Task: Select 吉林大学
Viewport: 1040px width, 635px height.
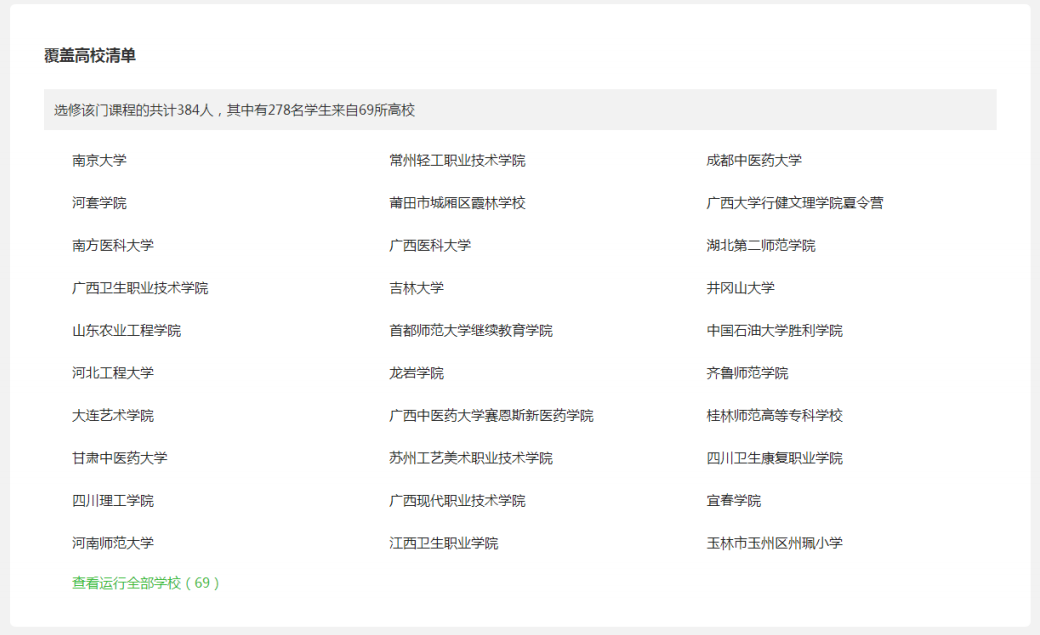Action: (417, 288)
